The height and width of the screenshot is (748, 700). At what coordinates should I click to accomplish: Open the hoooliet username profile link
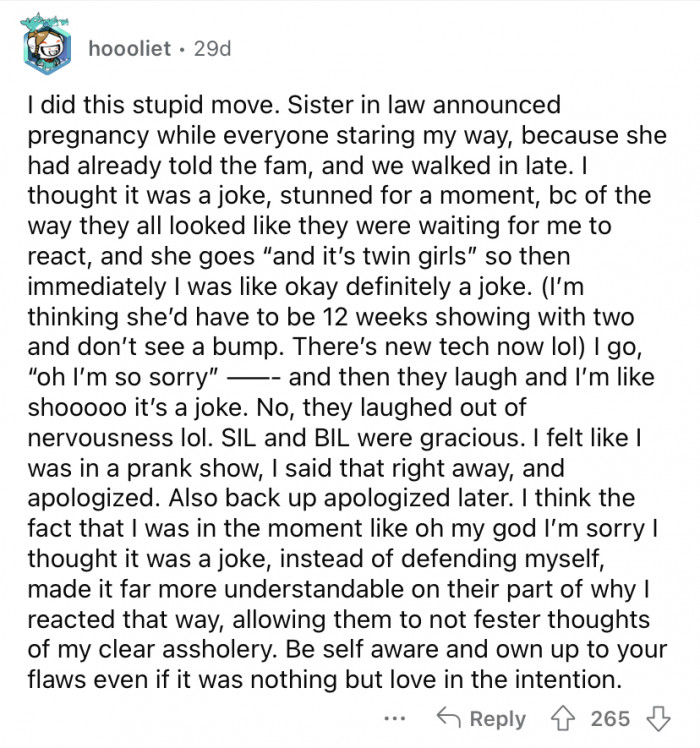[x=132, y=47]
